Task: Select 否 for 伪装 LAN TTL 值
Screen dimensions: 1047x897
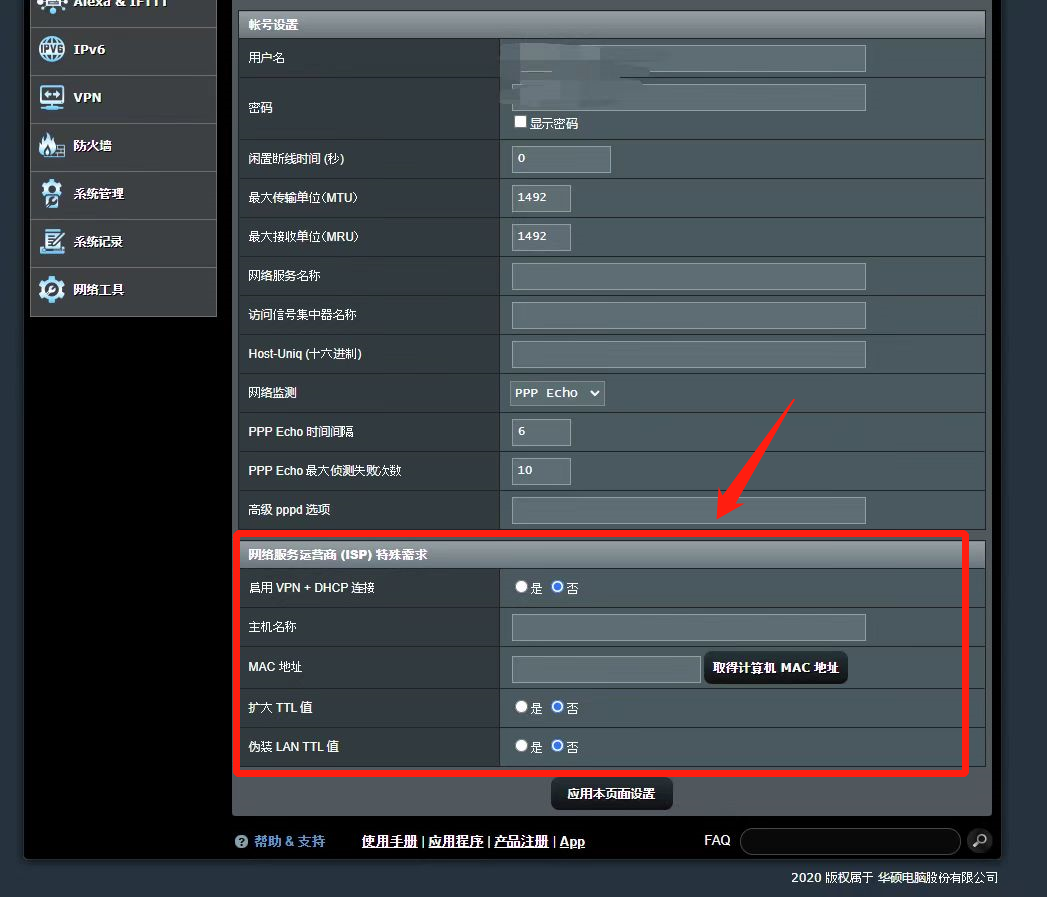Action: coord(558,745)
